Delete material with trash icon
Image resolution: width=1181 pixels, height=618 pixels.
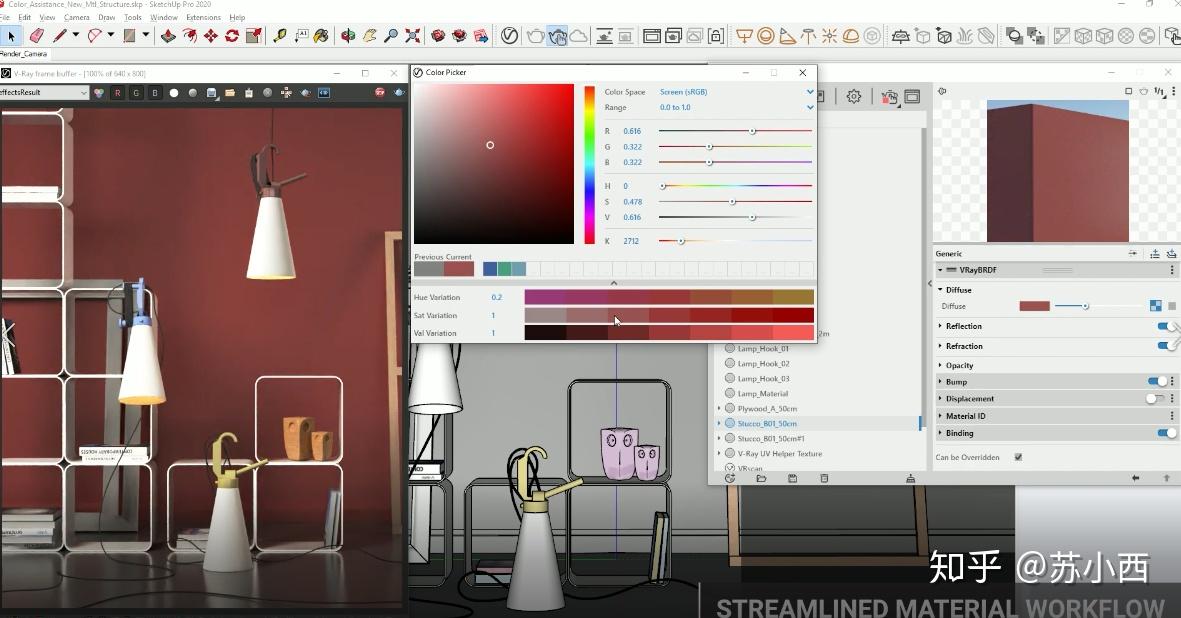point(824,478)
